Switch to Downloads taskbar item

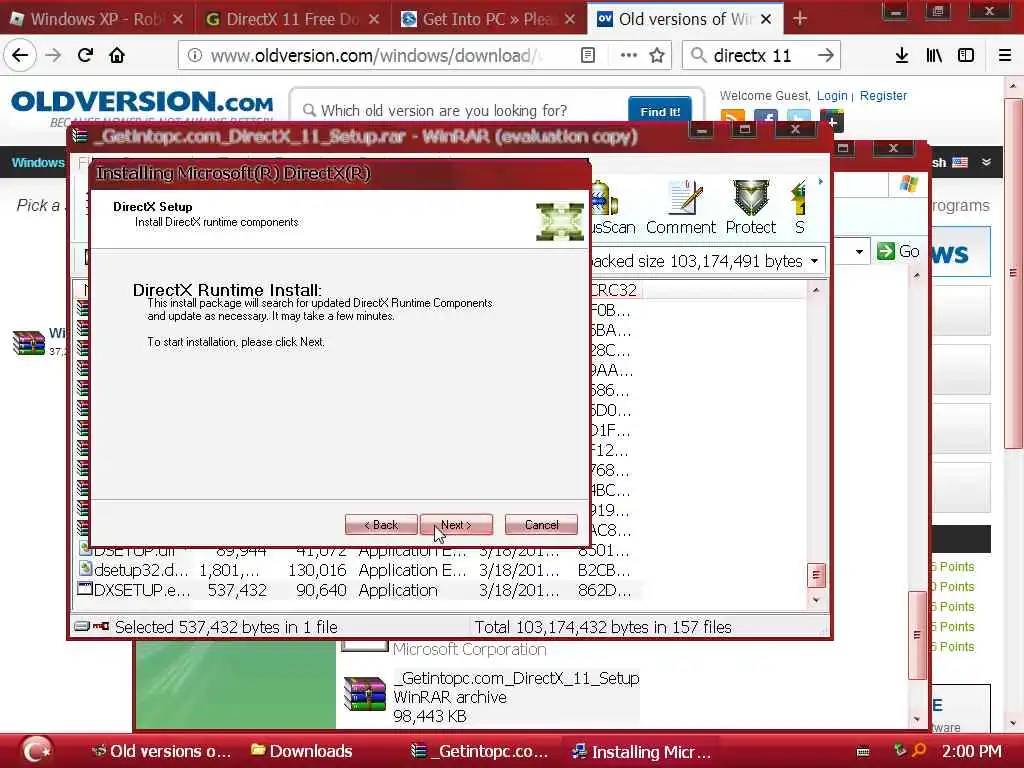click(x=302, y=751)
